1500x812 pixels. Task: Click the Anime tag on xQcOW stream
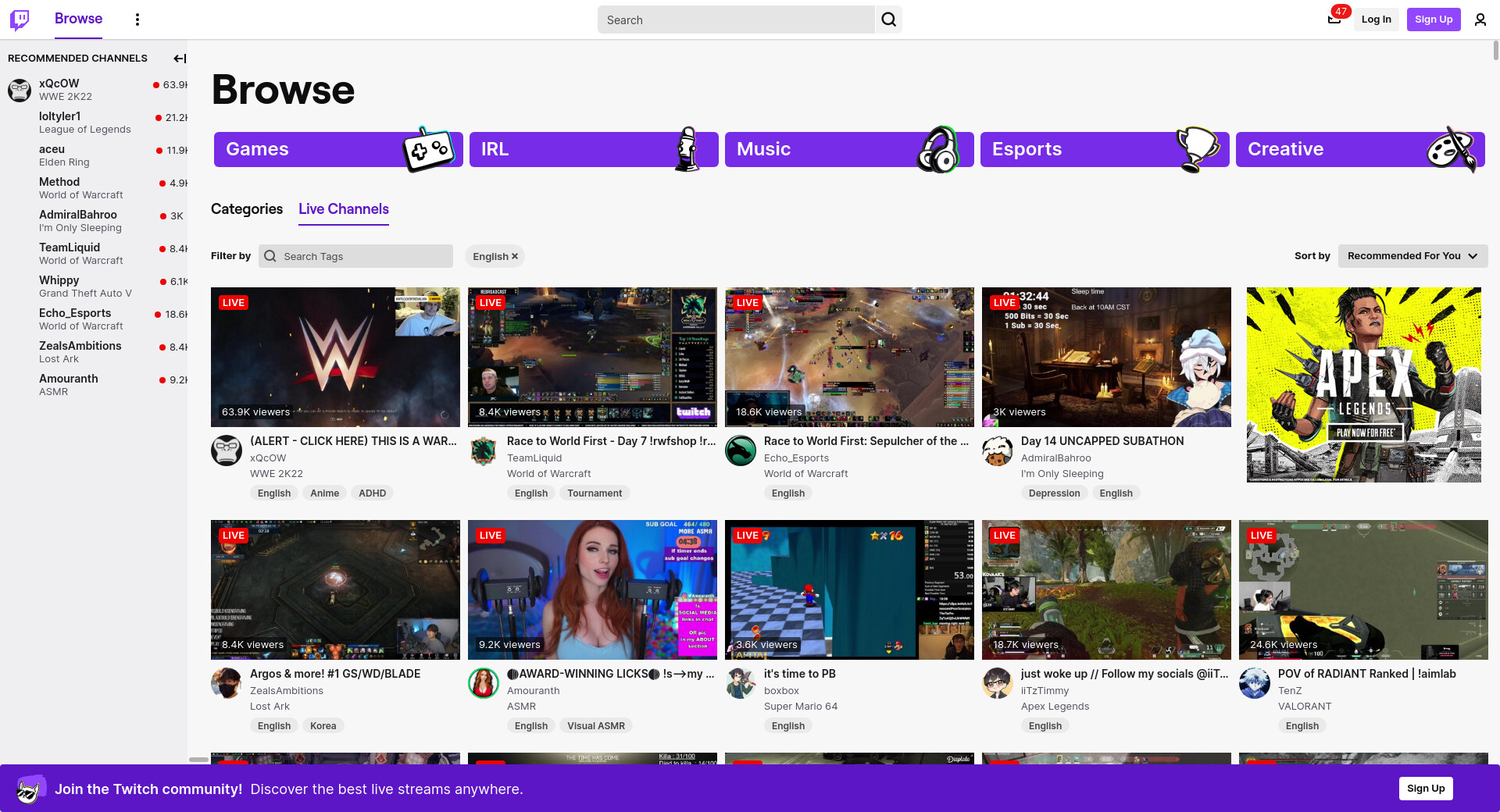pos(324,493)
